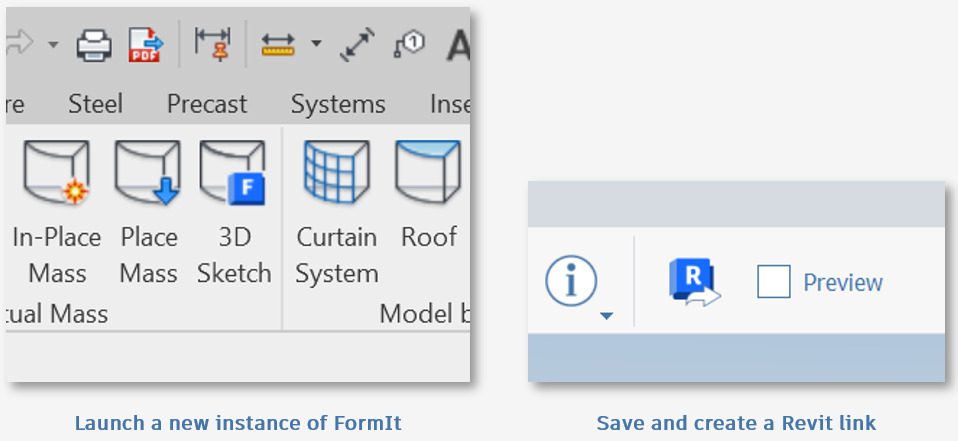Image resolution: width=958 pixels, height=441 pixels.
Task: Click the Print icon in quick access toolbar
Action: [93, 44]
